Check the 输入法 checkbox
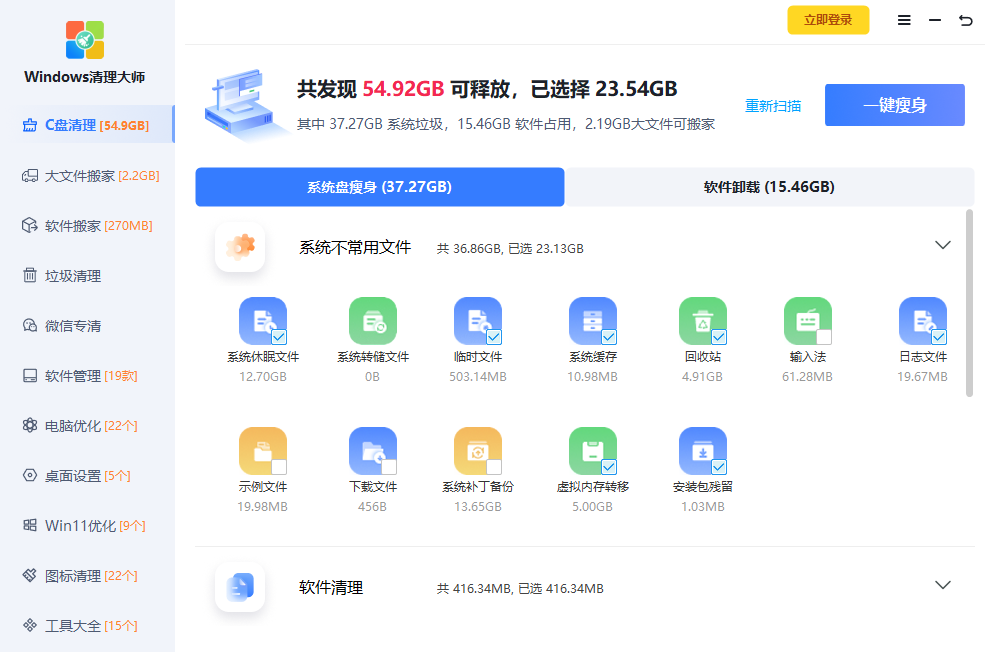 824,337
